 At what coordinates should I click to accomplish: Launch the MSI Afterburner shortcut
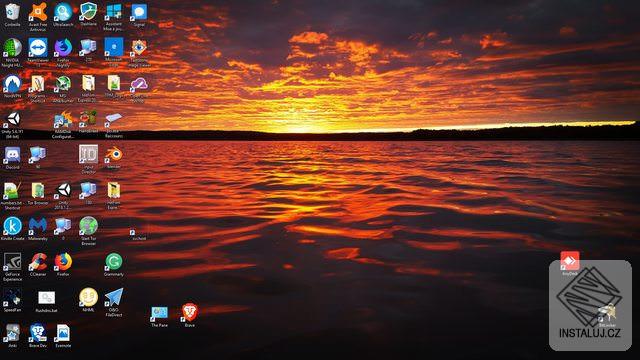coord(63,83)
